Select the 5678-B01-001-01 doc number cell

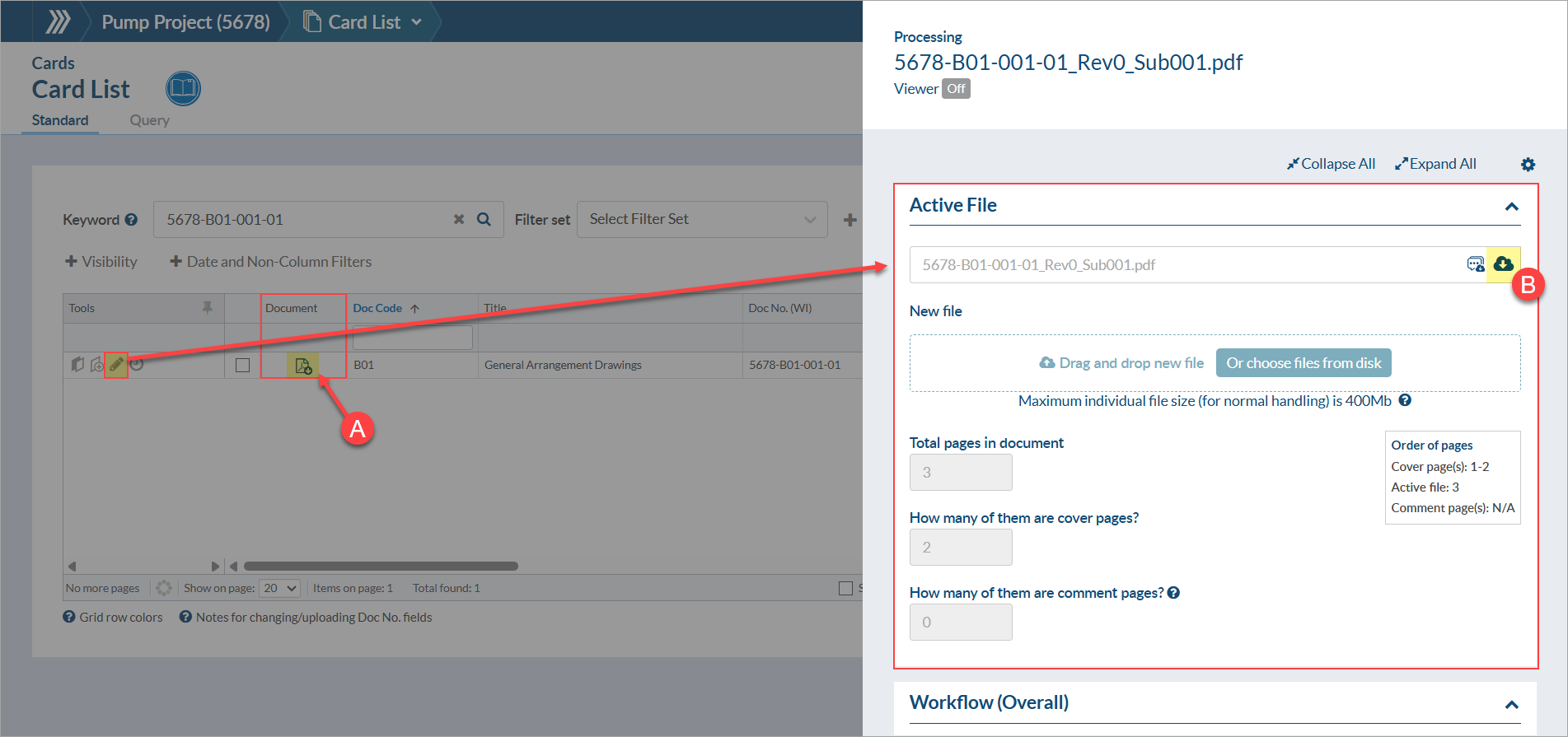[795, 365]
